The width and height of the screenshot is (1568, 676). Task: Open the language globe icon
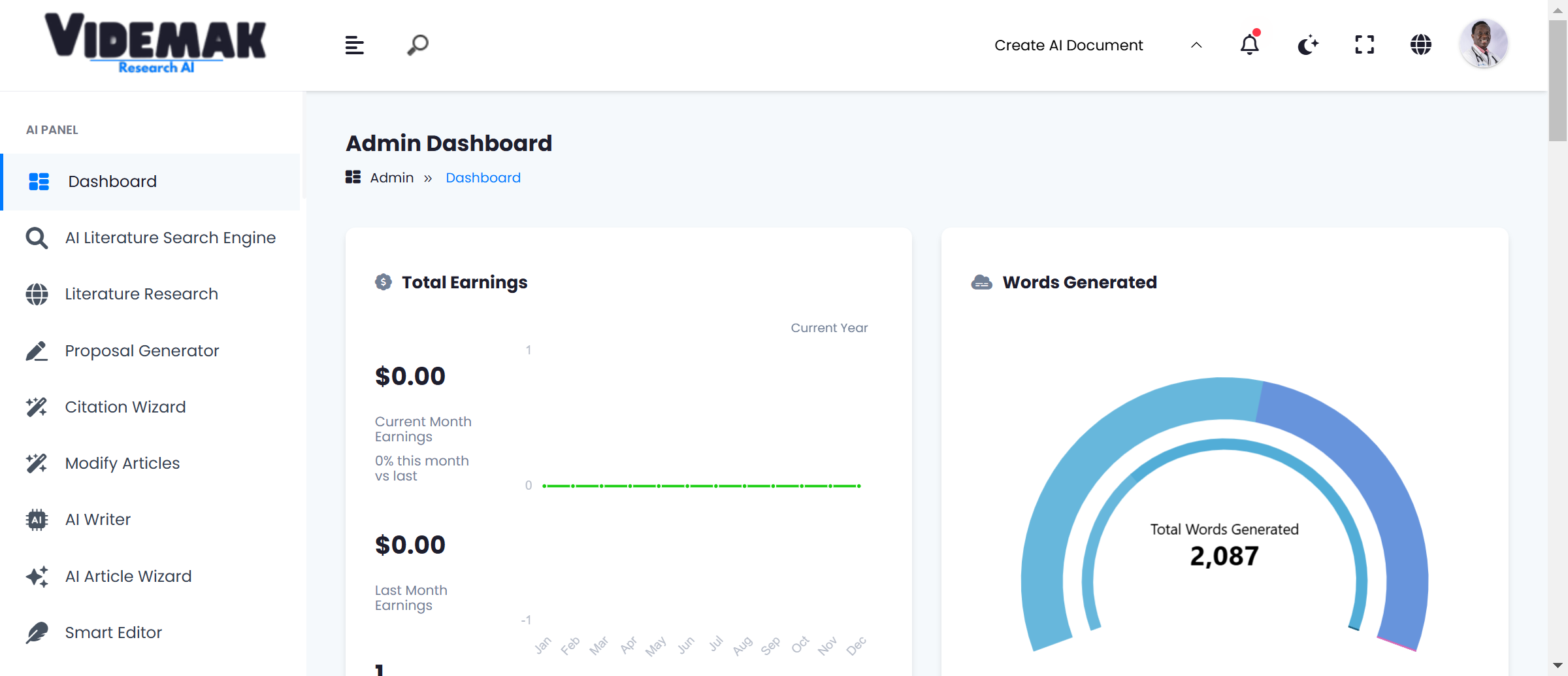[1420, 45]
